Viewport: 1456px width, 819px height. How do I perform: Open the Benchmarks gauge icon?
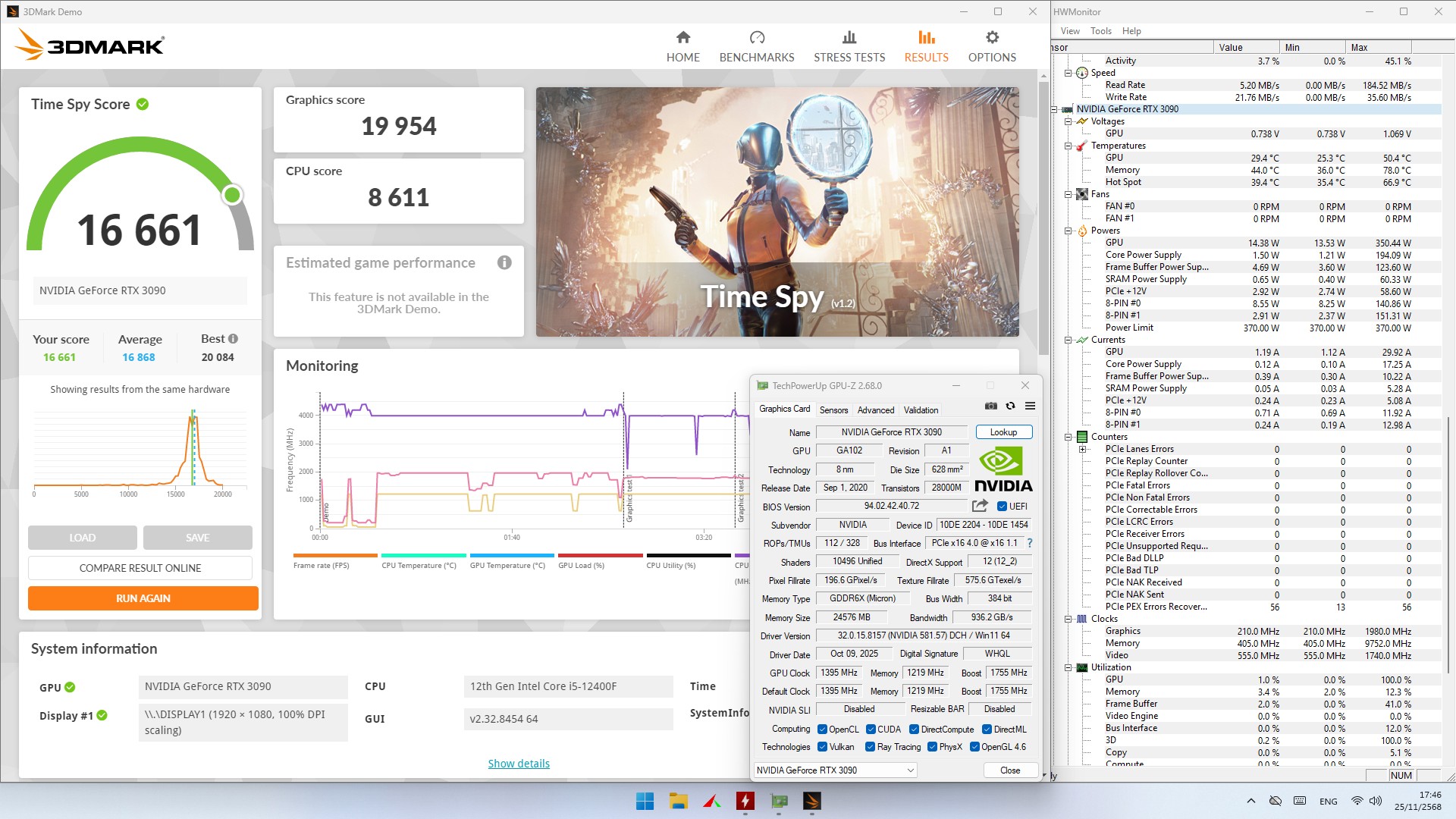757,38
